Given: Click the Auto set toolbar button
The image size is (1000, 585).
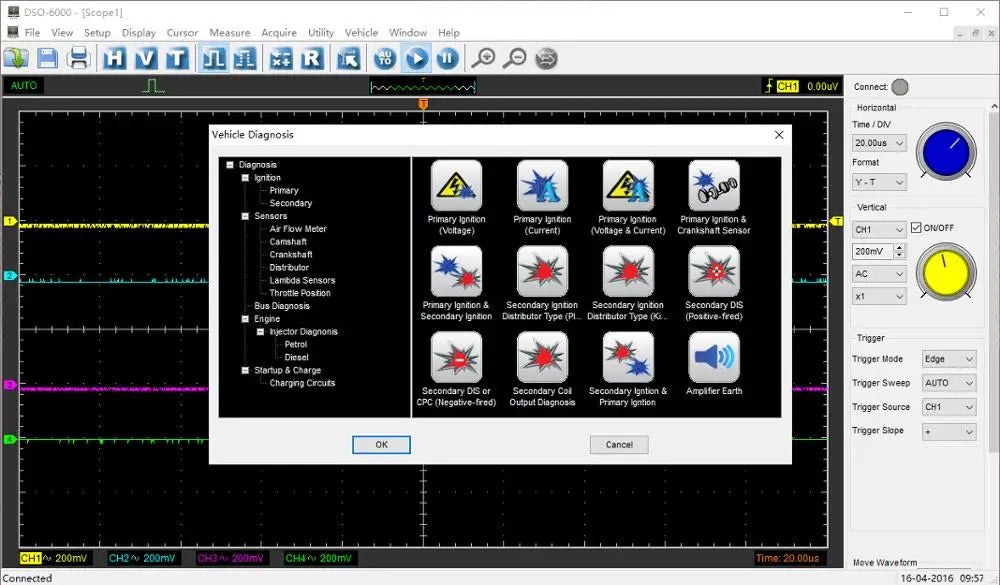Looking at the screenshot, I should click(x=385, y=58).
